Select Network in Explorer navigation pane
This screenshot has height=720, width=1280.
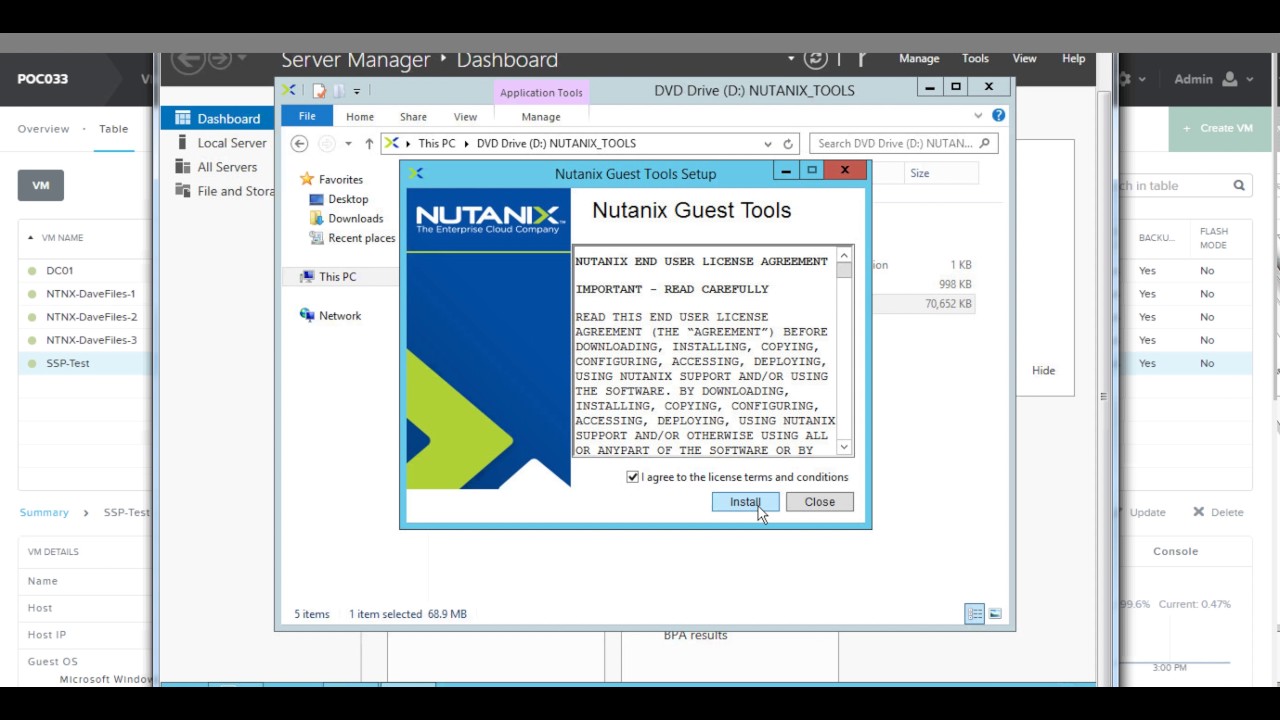339,316
